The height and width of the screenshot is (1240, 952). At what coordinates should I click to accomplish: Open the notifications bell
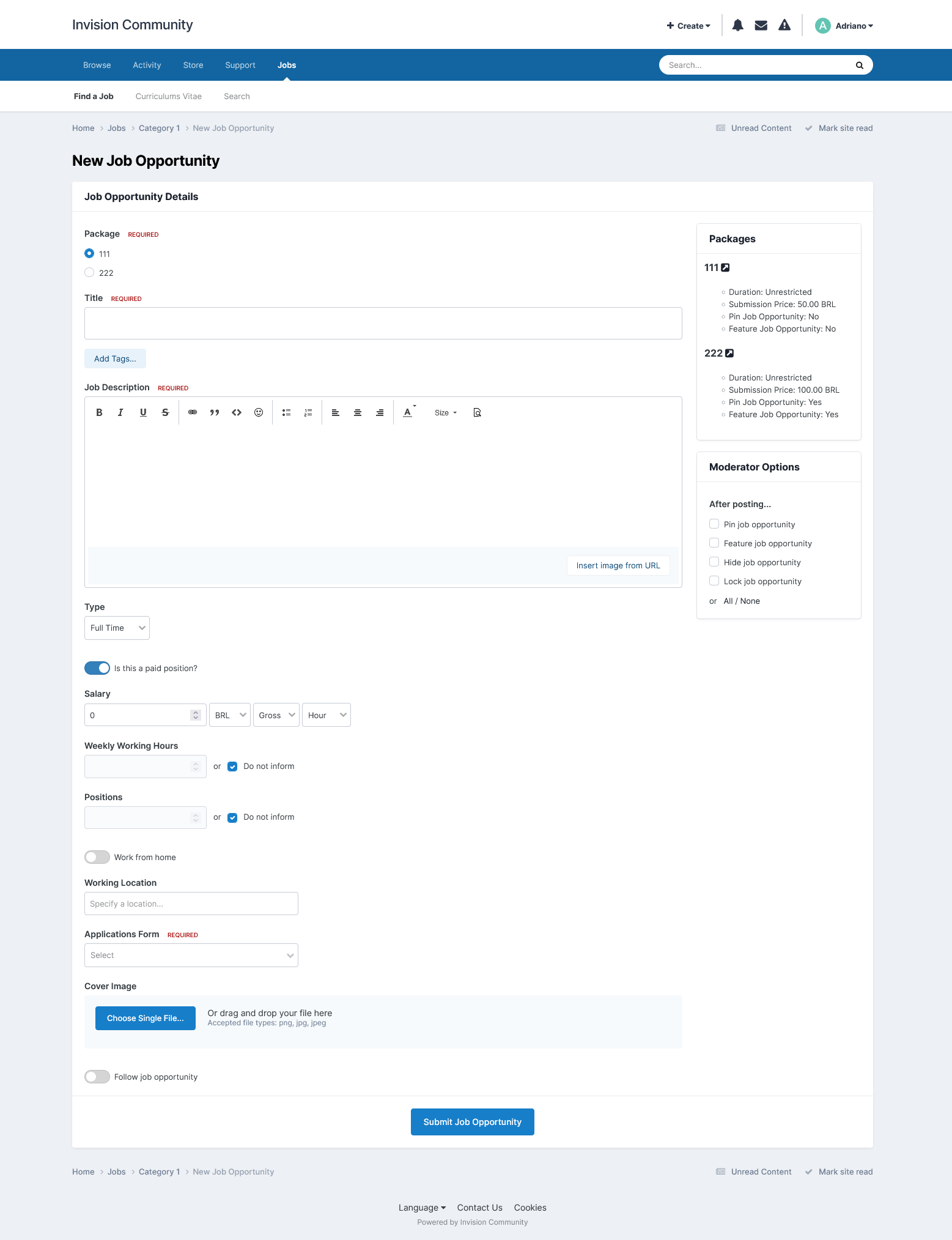pyautogui.click(x=738, y=25)
